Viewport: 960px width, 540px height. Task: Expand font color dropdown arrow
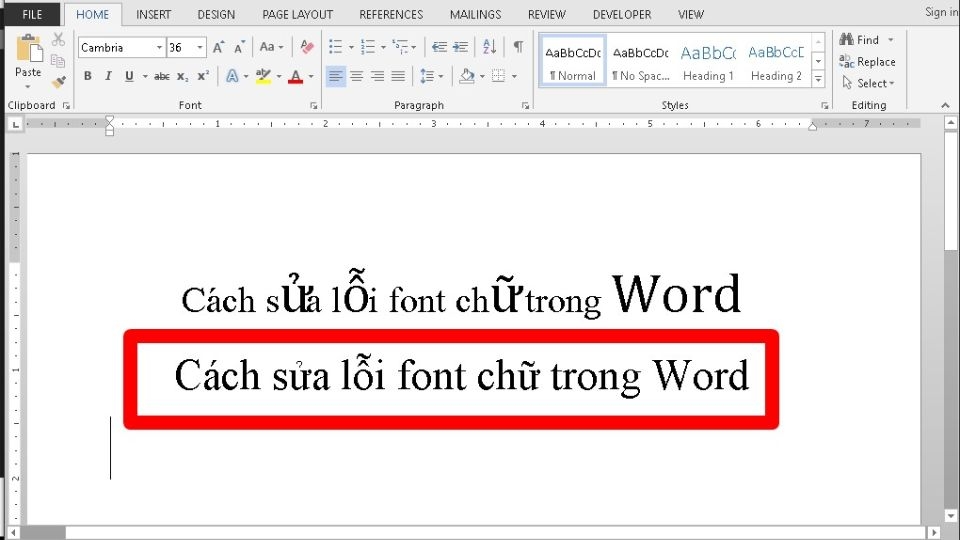[x=311, y=77]
